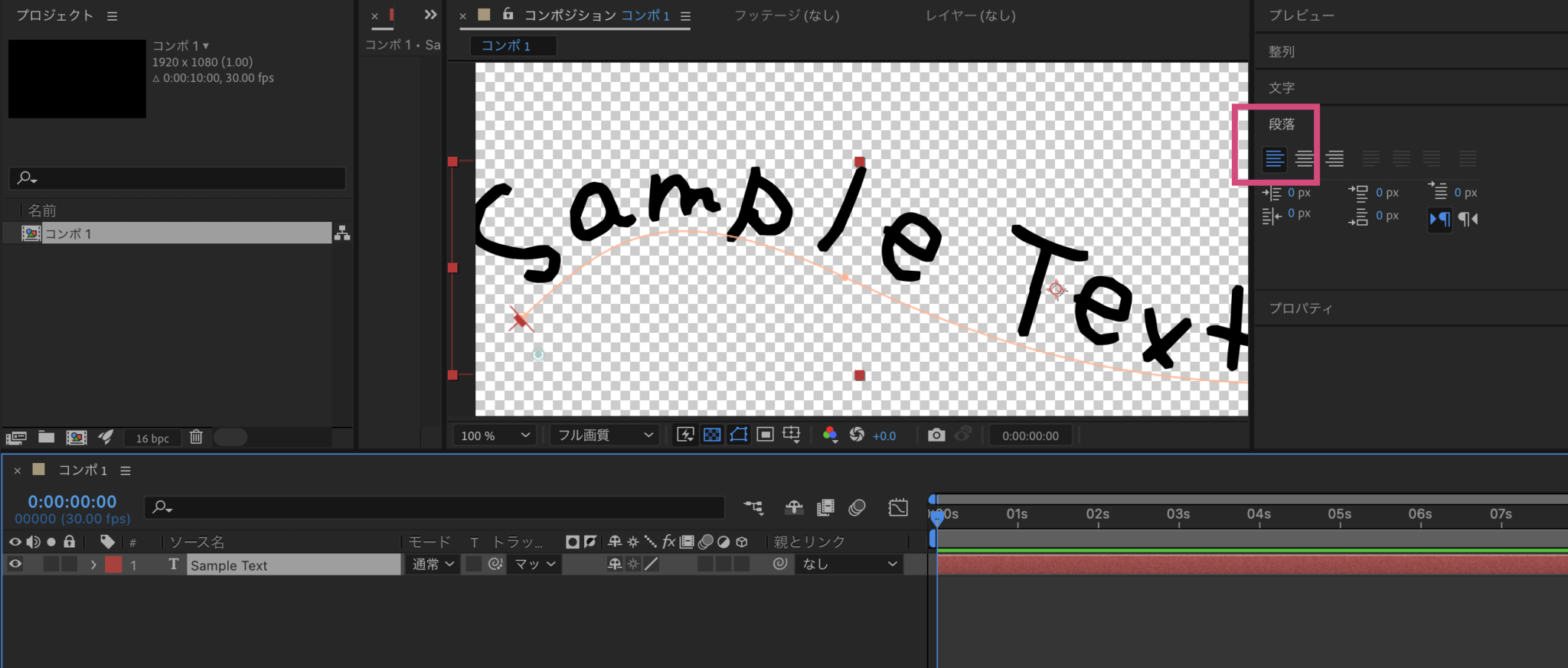Create a new composition icon
Viewport: 1568px width, 668px height.
(x=76, y=437)
